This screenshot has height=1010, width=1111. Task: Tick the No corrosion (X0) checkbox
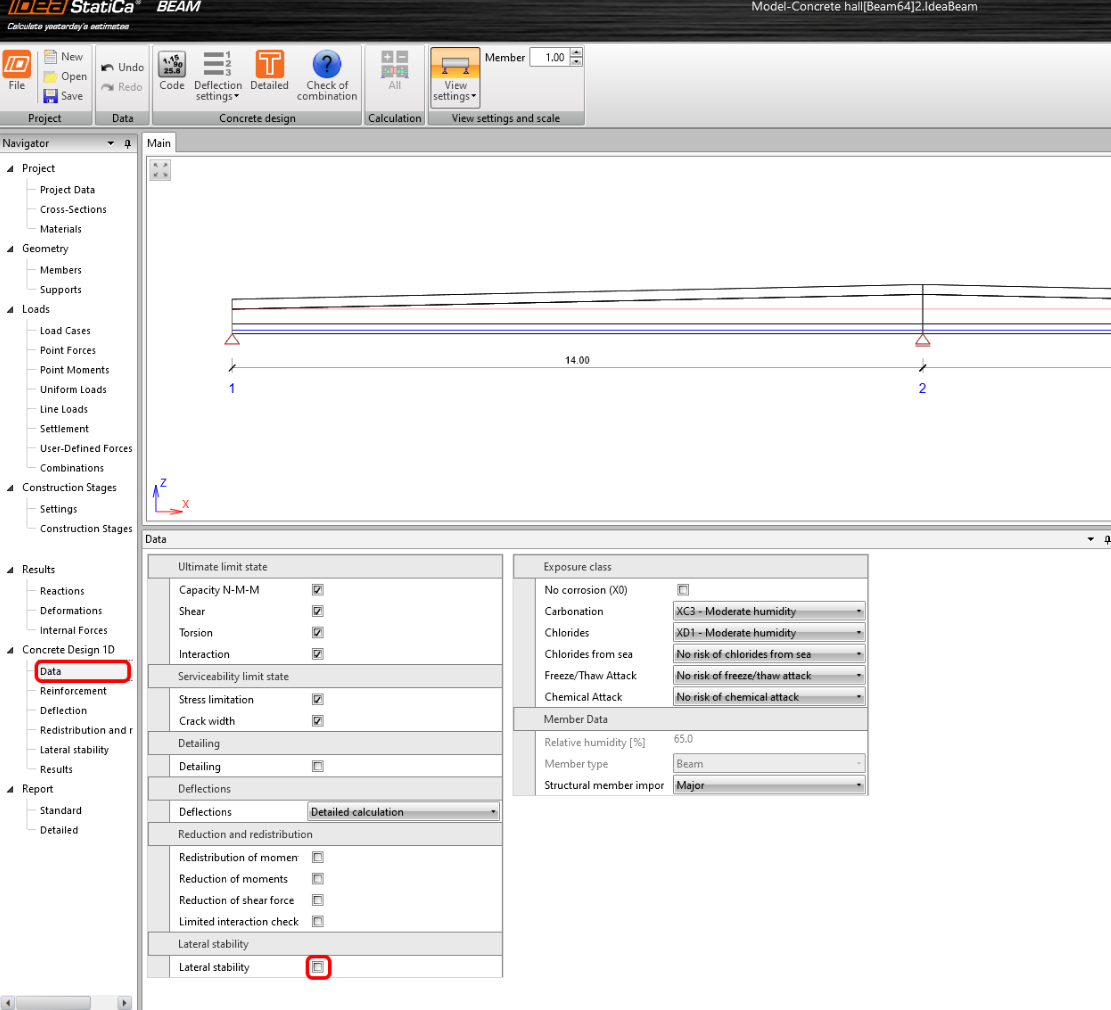[x=684, y=590]
